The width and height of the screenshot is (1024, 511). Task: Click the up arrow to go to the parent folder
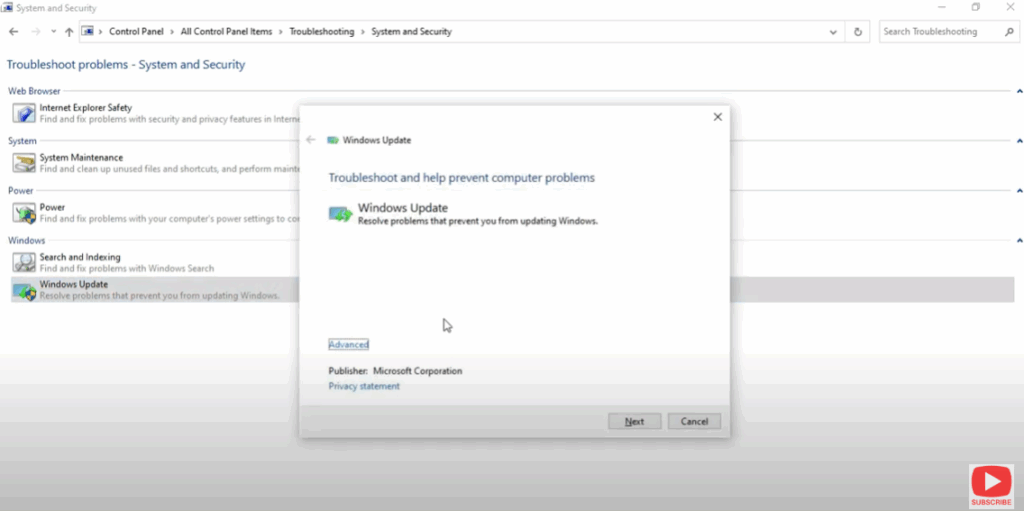69,31
